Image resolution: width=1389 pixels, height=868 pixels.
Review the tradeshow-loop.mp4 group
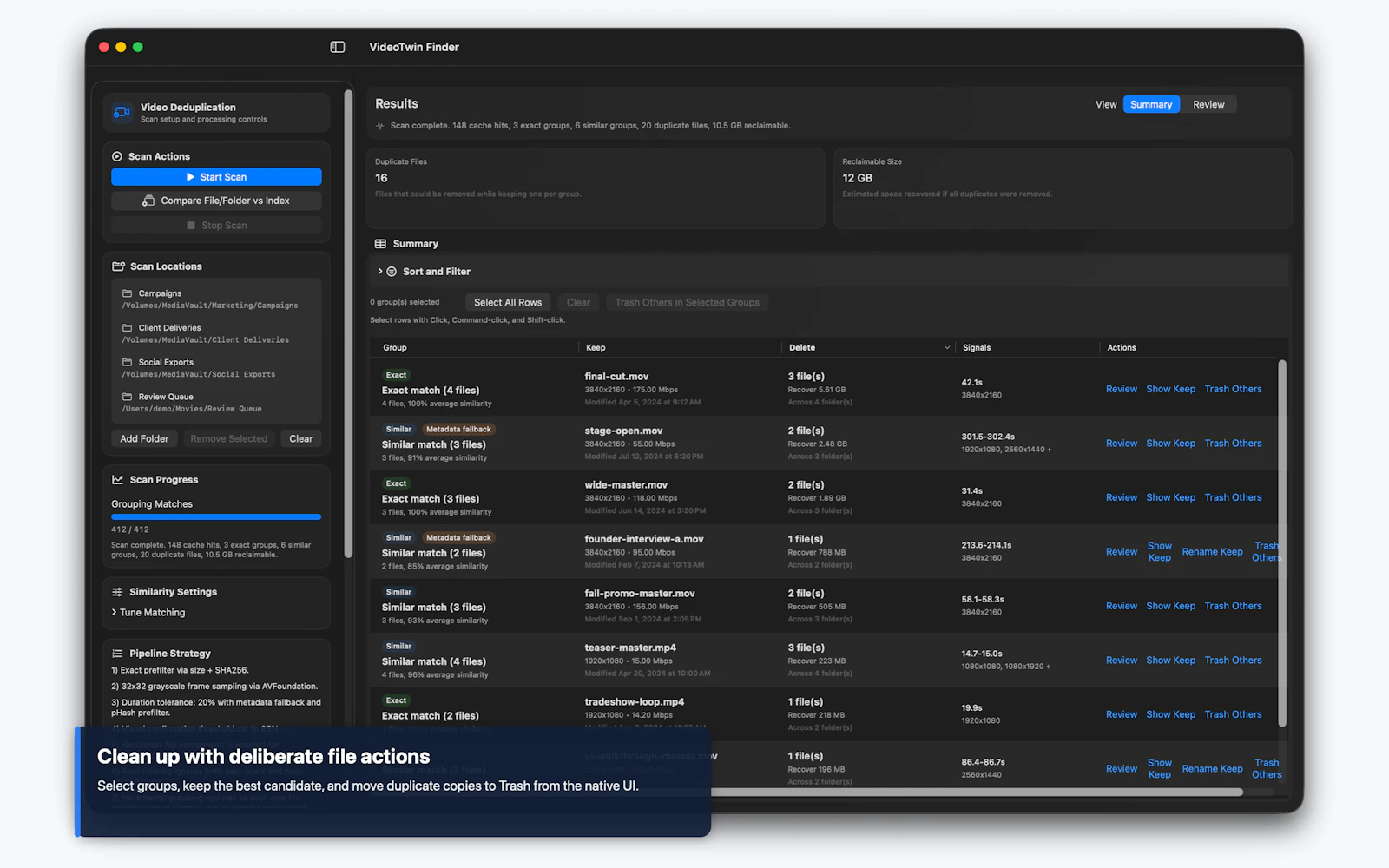click(1122, 714)
